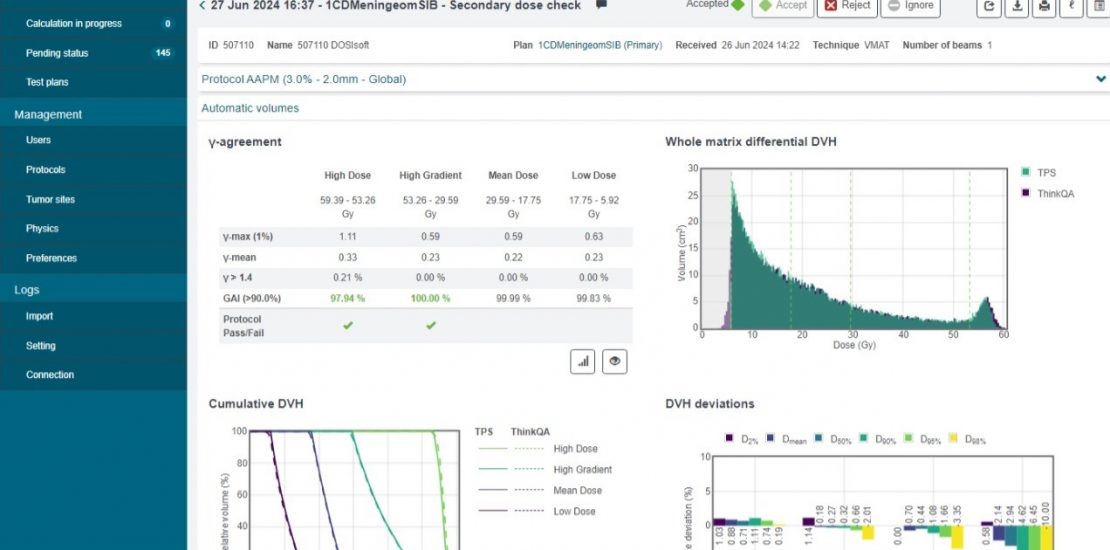Open the 1CDMeningeomSIB (Primary) plan link
Screen dimensions: 1110x550
(600, 45)
